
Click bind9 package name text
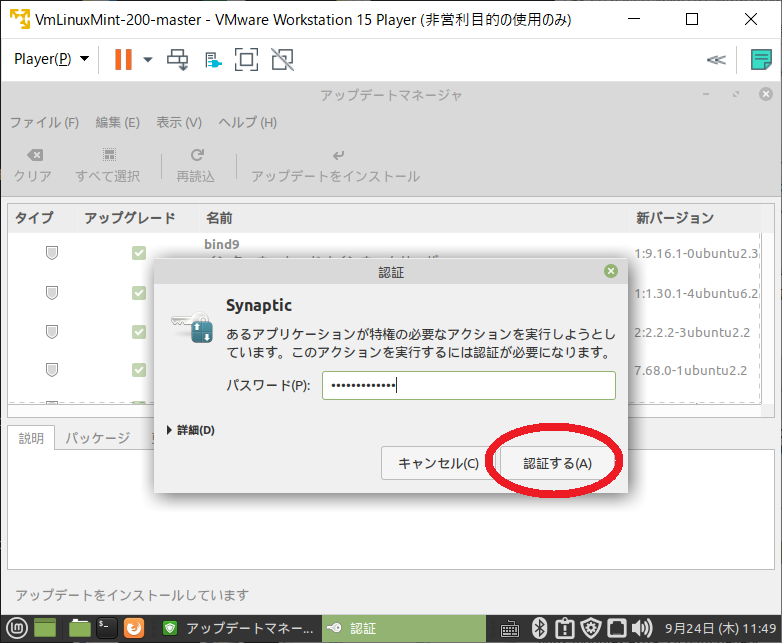coord(221,244)
